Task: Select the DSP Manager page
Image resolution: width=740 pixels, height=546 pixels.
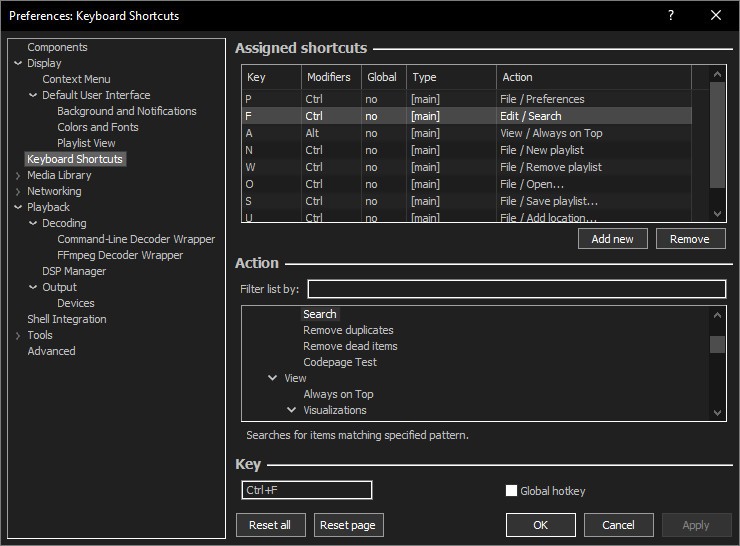Action: [x=74, y=271]
